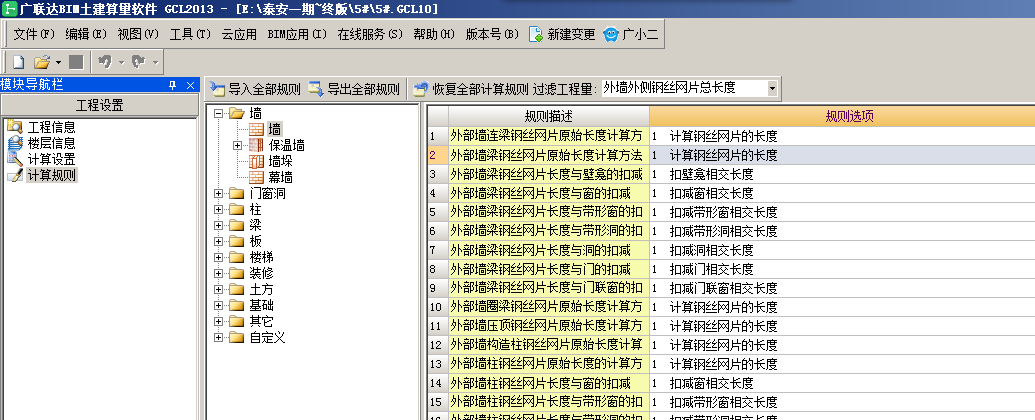Expand the 土方 folder
Image resolution: width=1035 pixels, height=420 pixels.
coord(218,289)
